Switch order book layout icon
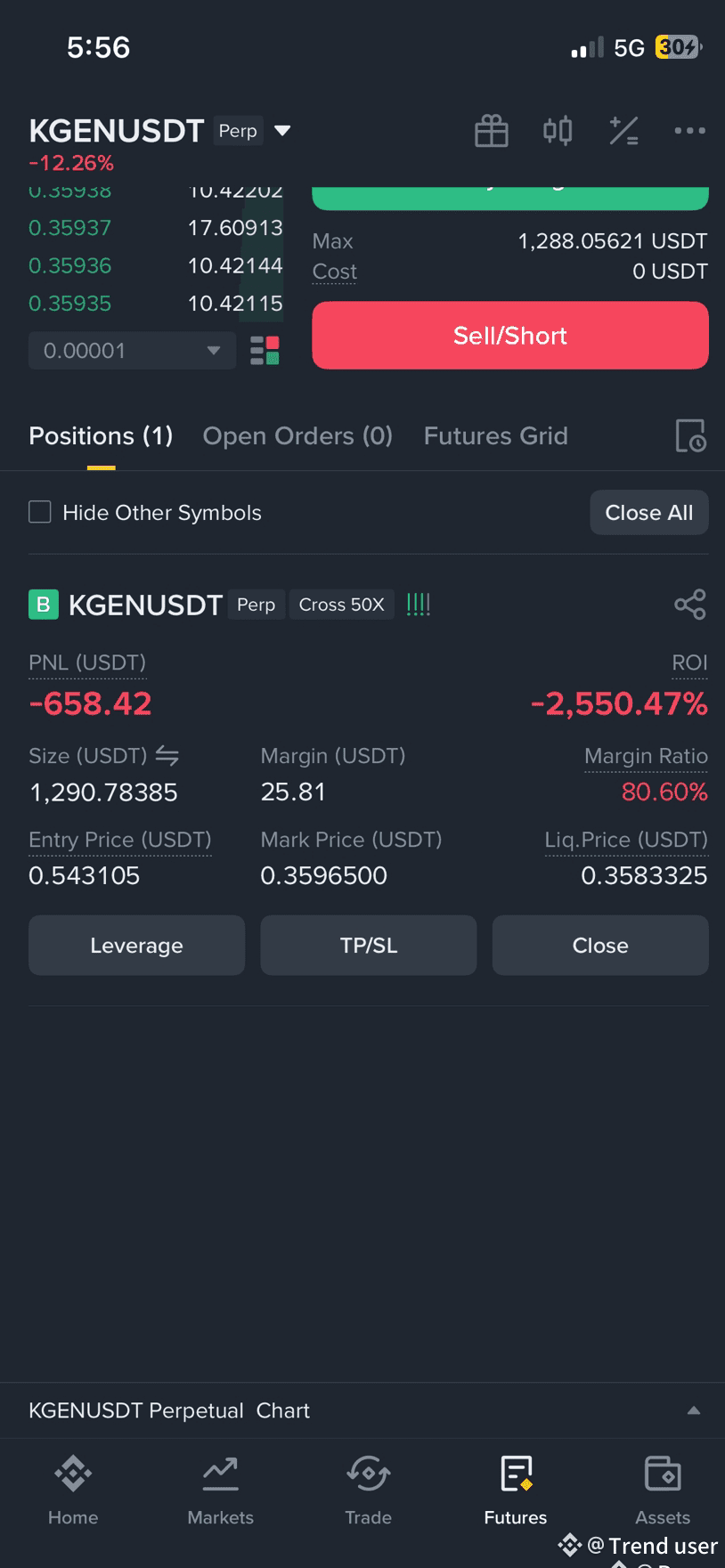This screenshot has height=1568, width=725. (265, 351)
